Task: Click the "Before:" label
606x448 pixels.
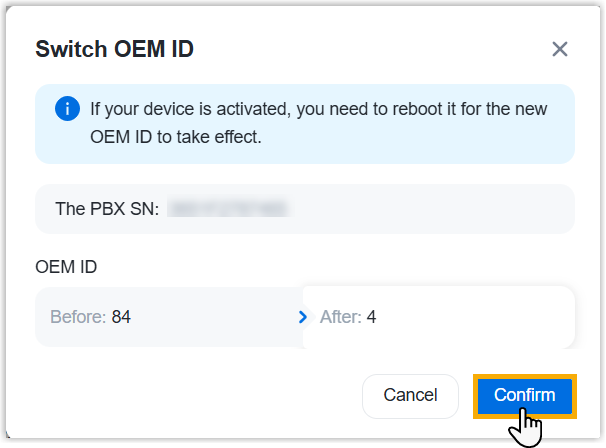Action: click(x=78, y=317)
